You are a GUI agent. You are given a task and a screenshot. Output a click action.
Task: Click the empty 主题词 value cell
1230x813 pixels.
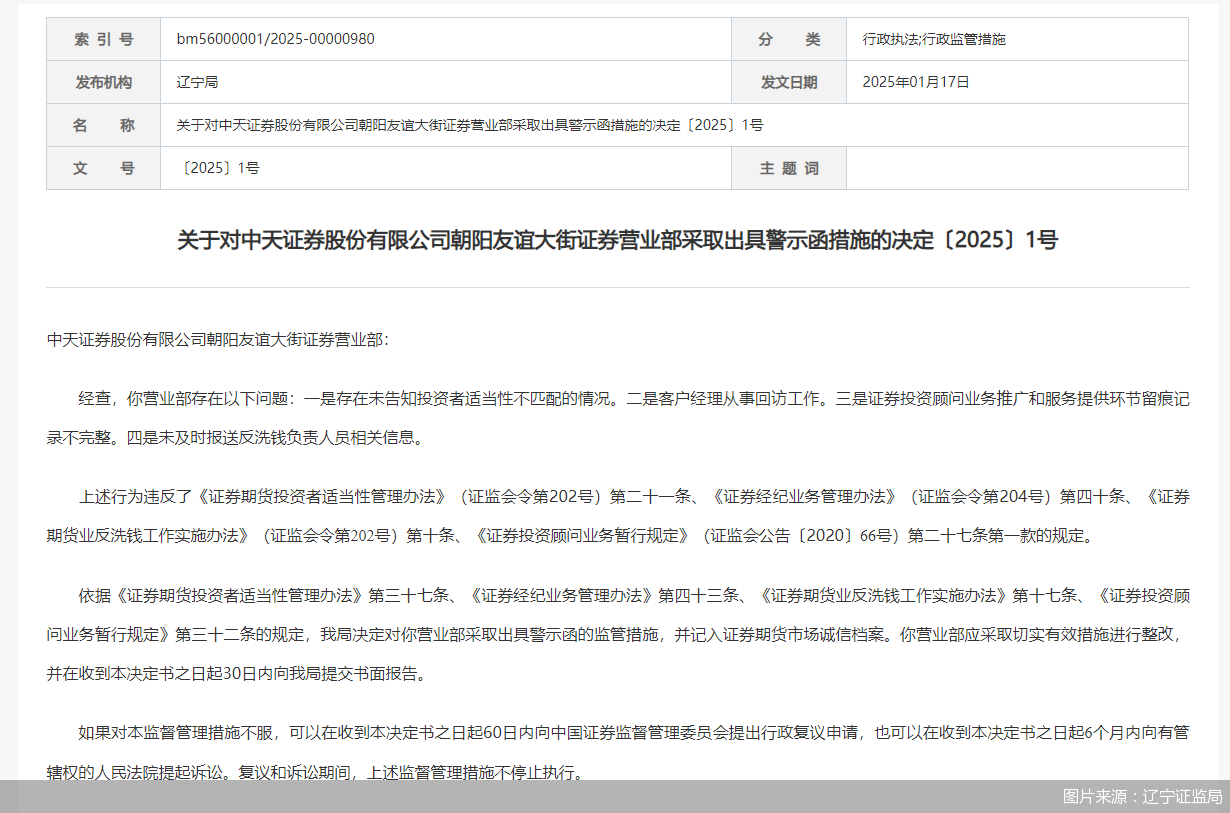pos(1017,167)
